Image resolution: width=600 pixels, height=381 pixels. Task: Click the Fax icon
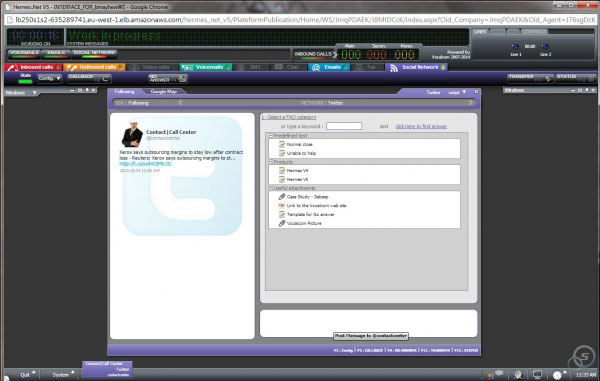click(x=359, y=68)
